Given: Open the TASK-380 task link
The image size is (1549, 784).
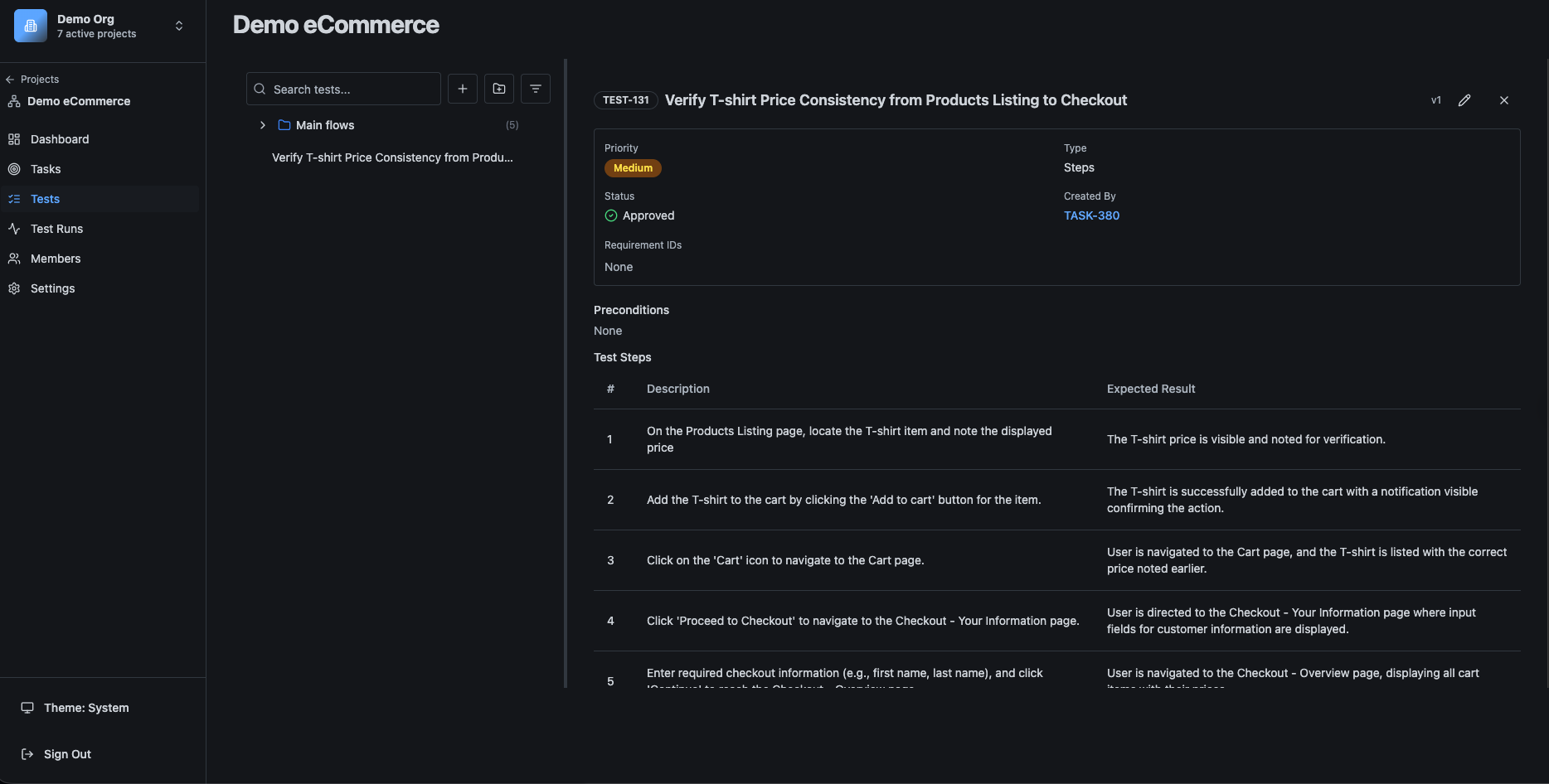Looking at the screenshot, I should click(x=1091, y=215).
